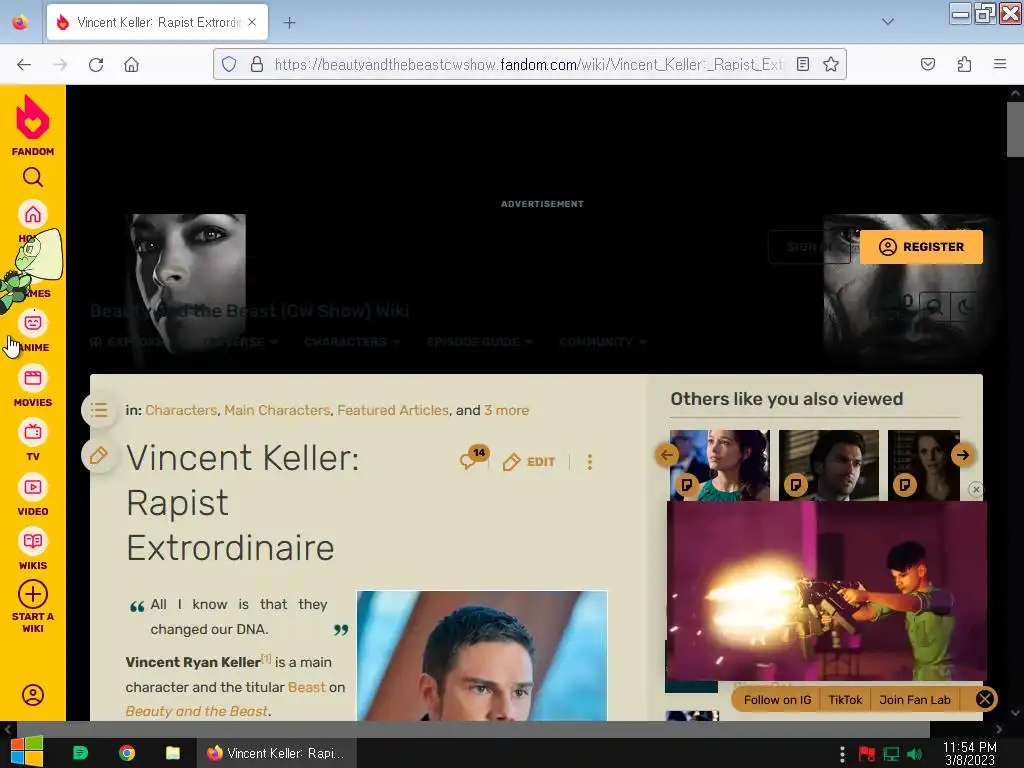Open the TikTok link
The width and height of the screenshot is (1024, 768).
[x=845, y=700]
